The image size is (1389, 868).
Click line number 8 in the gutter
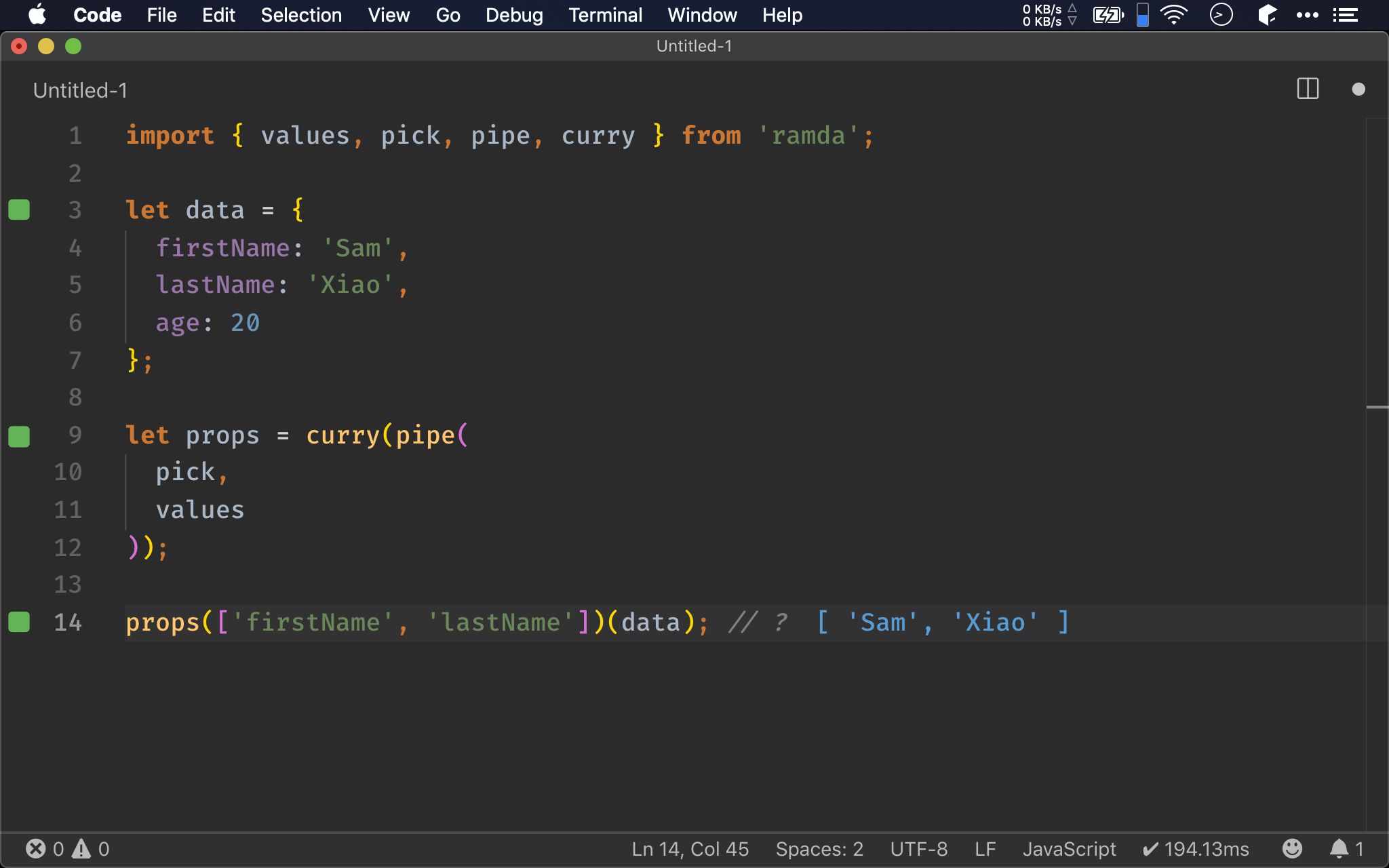(x=75, y=397)
